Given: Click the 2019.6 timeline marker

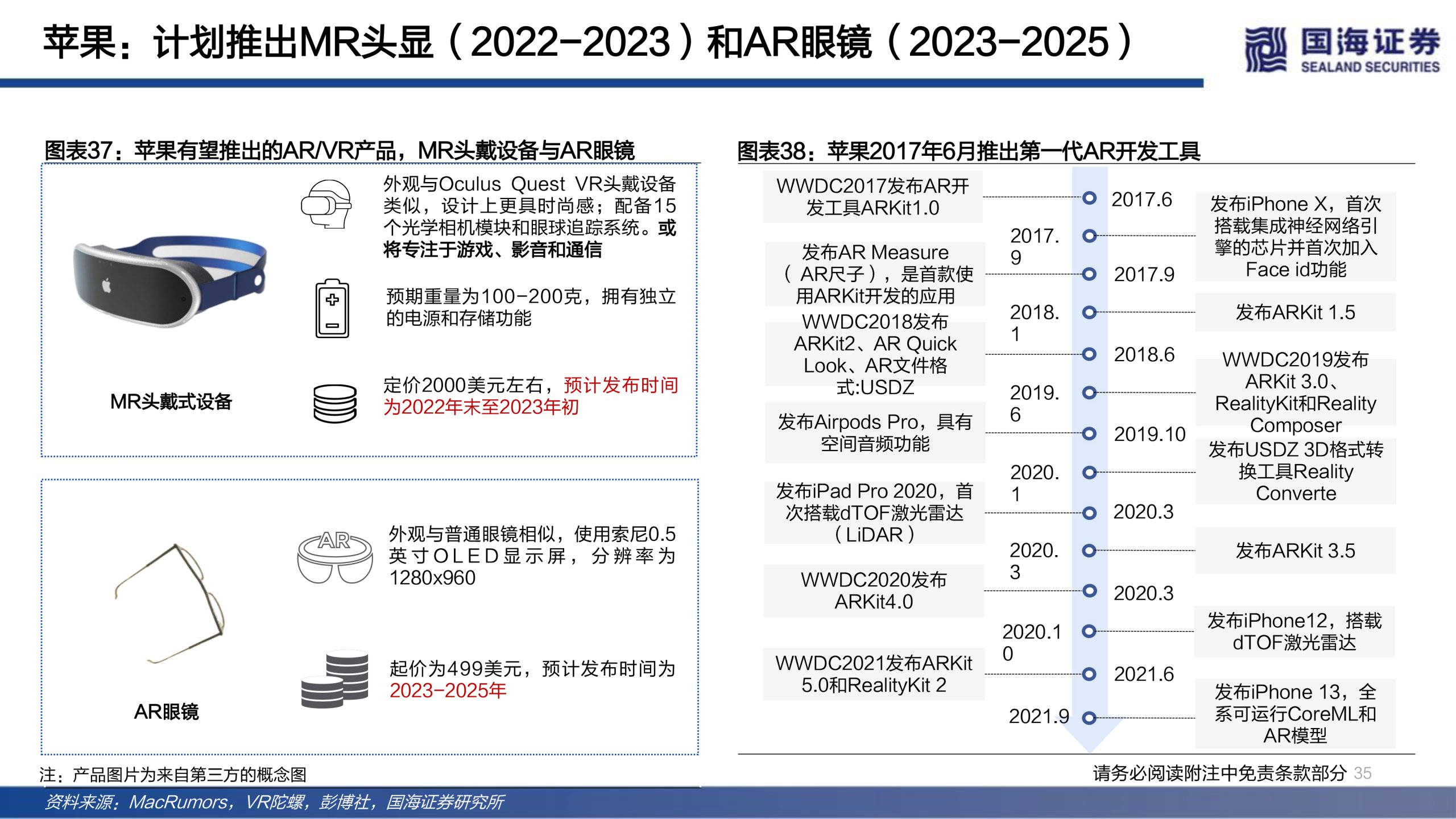Looking at the screenshot, I should [x=1089, y=392].
